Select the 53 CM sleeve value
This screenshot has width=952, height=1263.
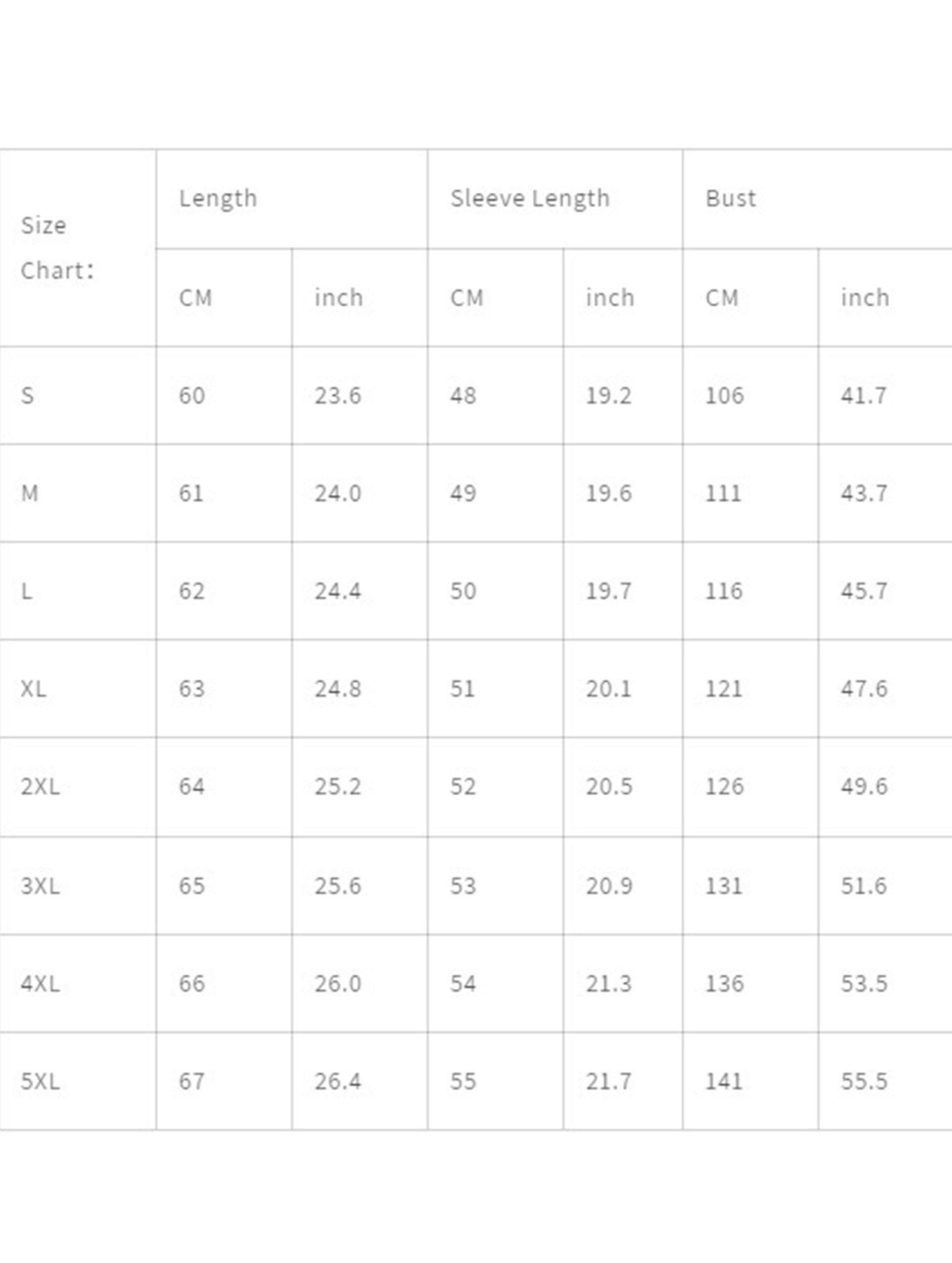point(463,886)
